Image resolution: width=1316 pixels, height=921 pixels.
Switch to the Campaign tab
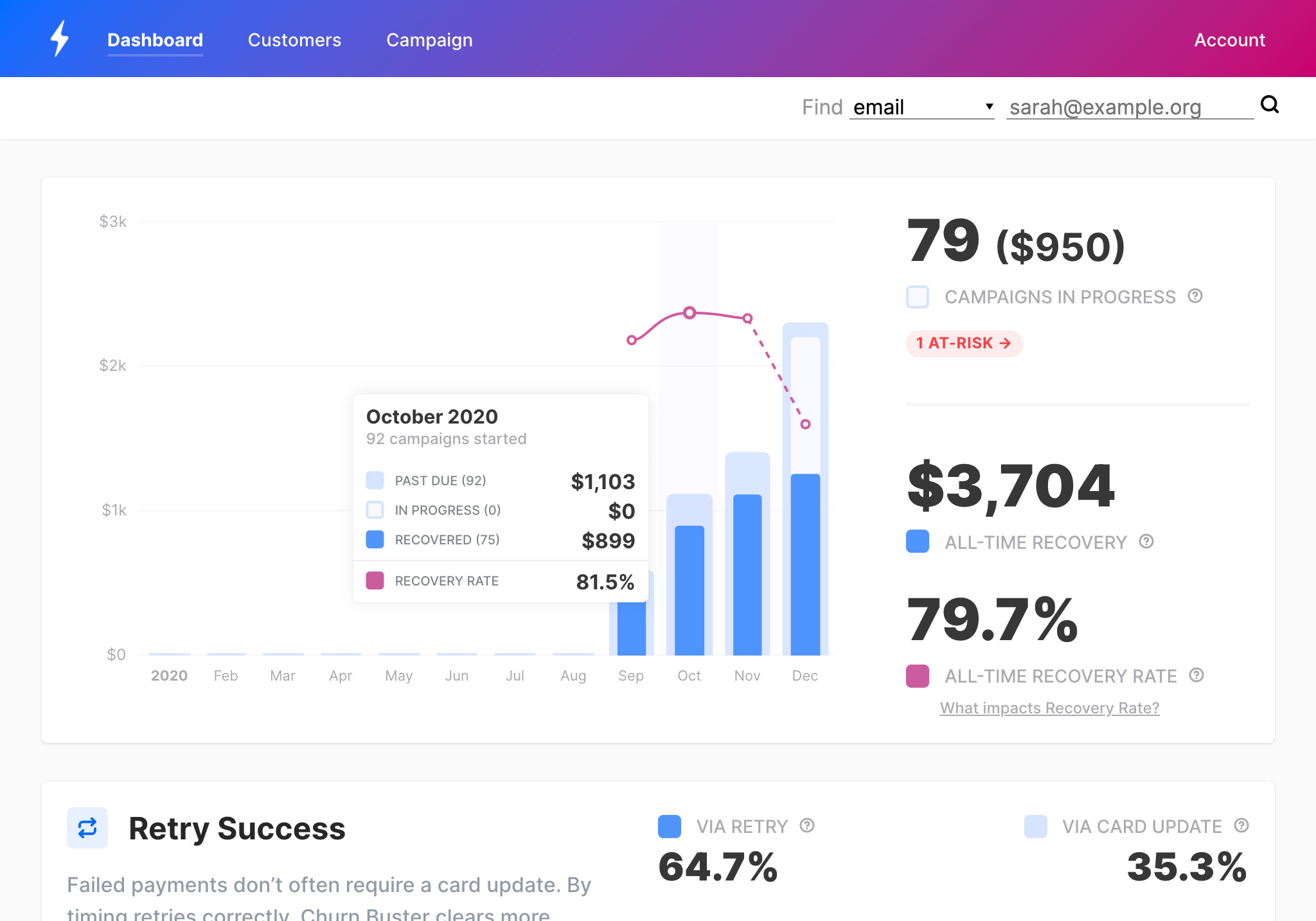[429, 40]
